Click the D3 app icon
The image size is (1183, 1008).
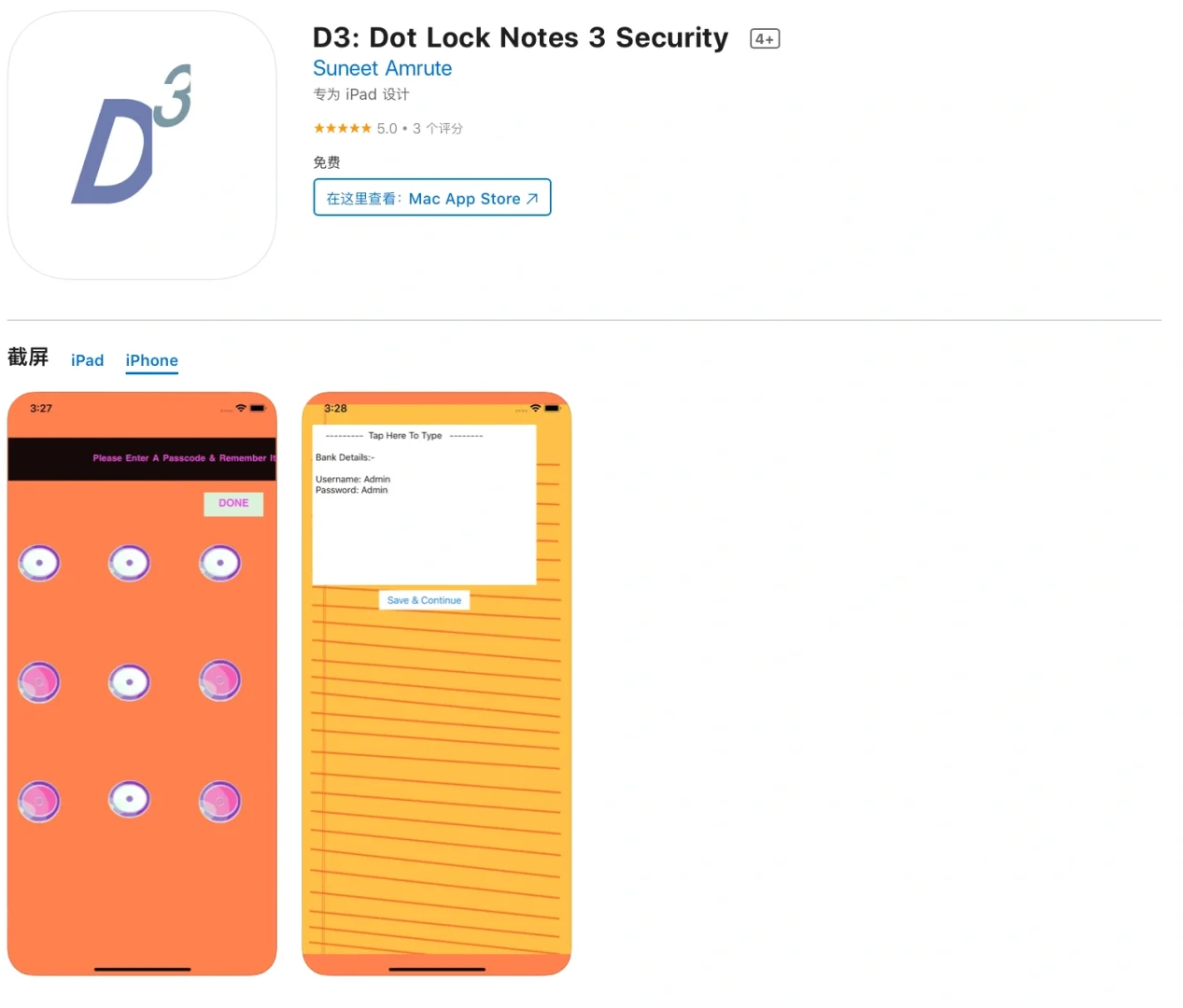point(142,146)
